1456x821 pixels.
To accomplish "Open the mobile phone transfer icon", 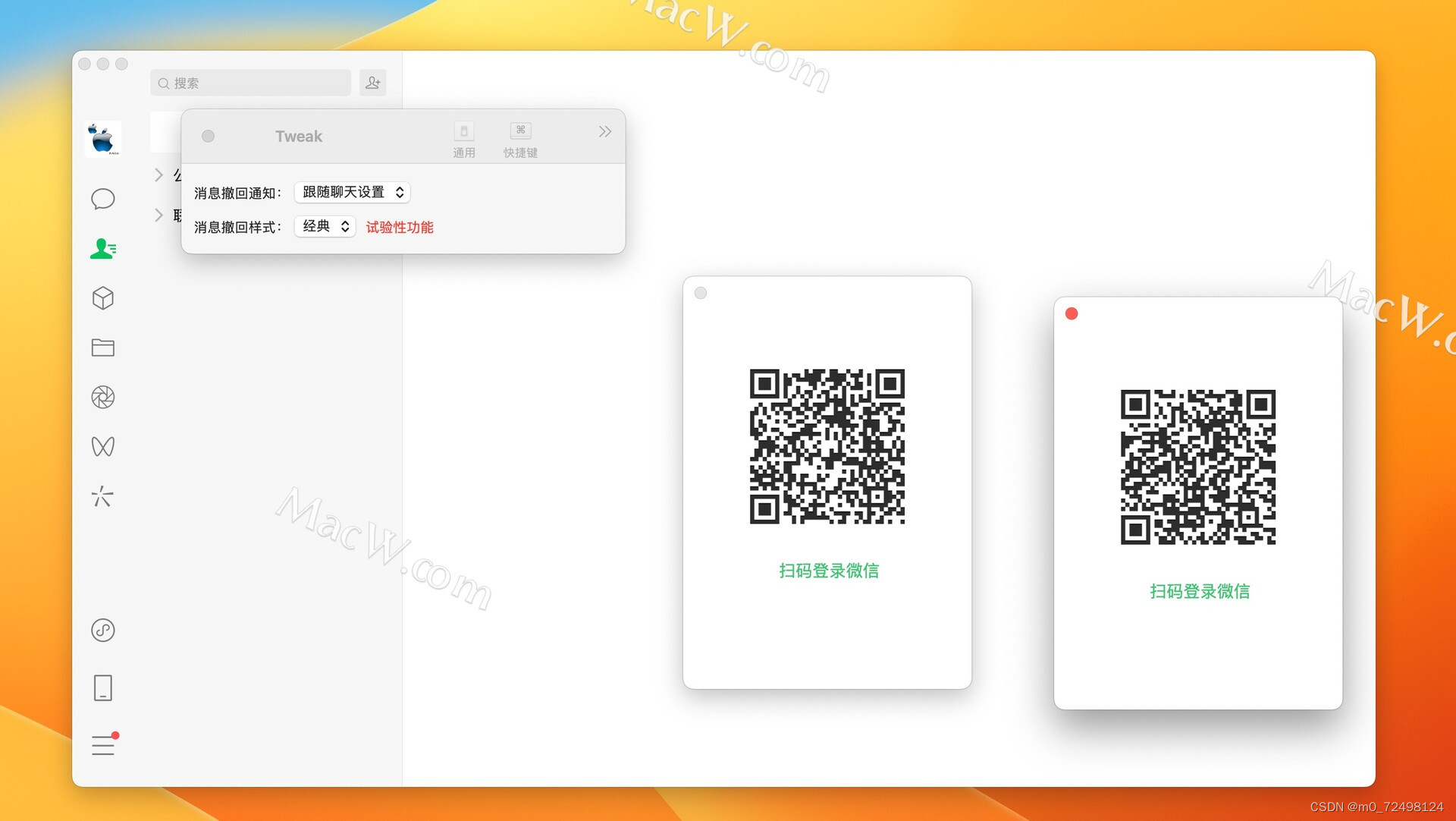I will tap(102, 687).
